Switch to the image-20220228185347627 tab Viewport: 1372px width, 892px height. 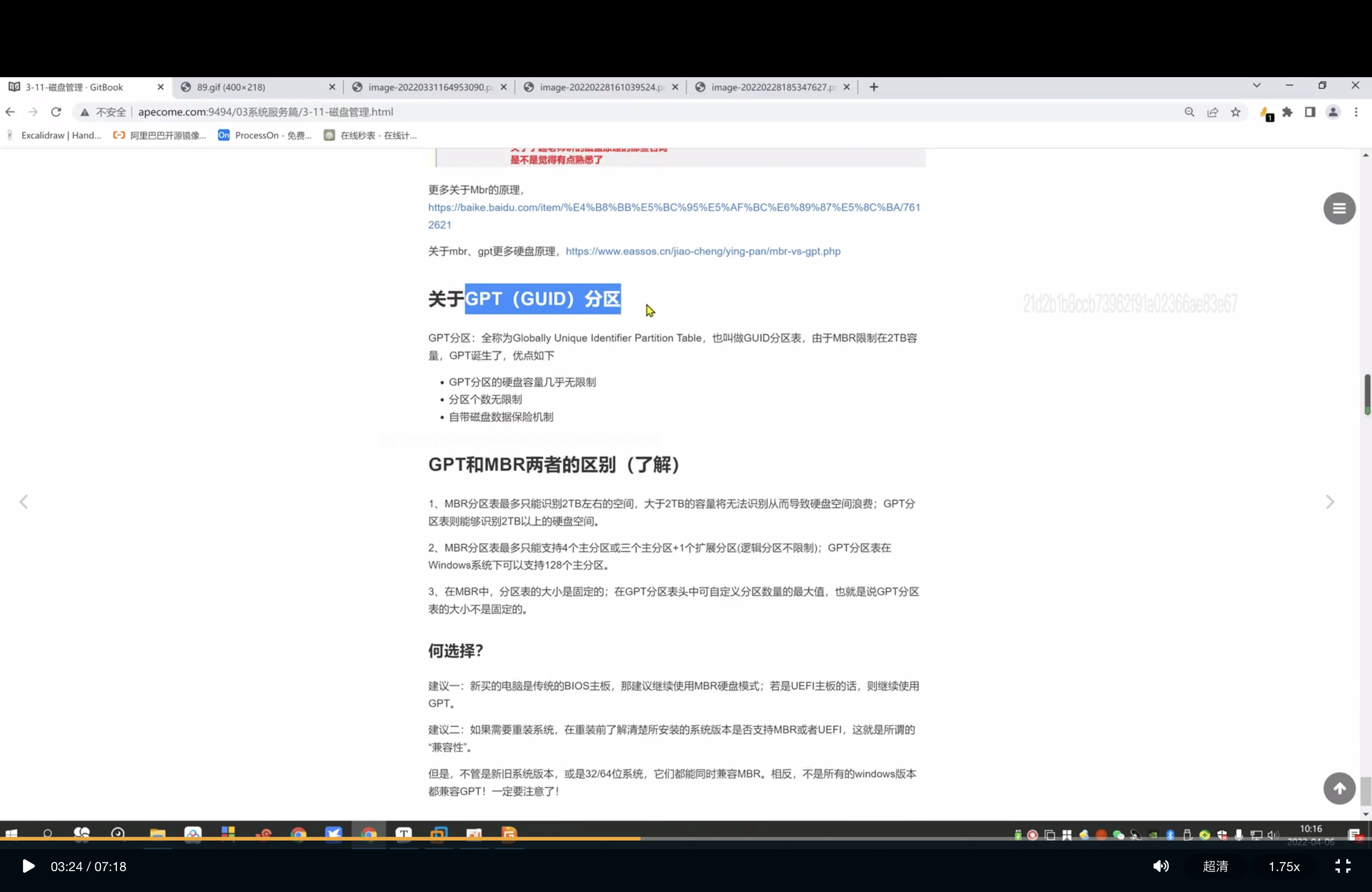(772, 87)
